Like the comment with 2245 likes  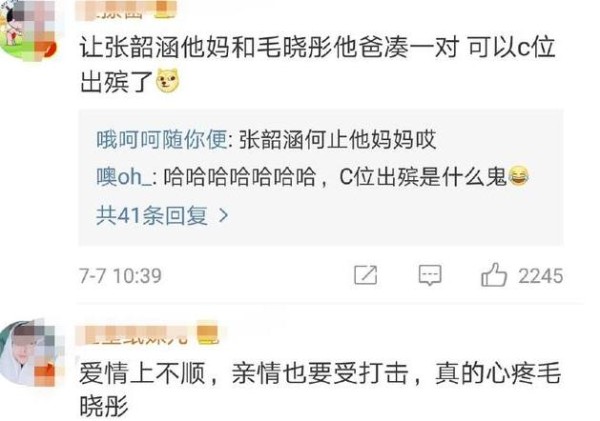[494, 275]
